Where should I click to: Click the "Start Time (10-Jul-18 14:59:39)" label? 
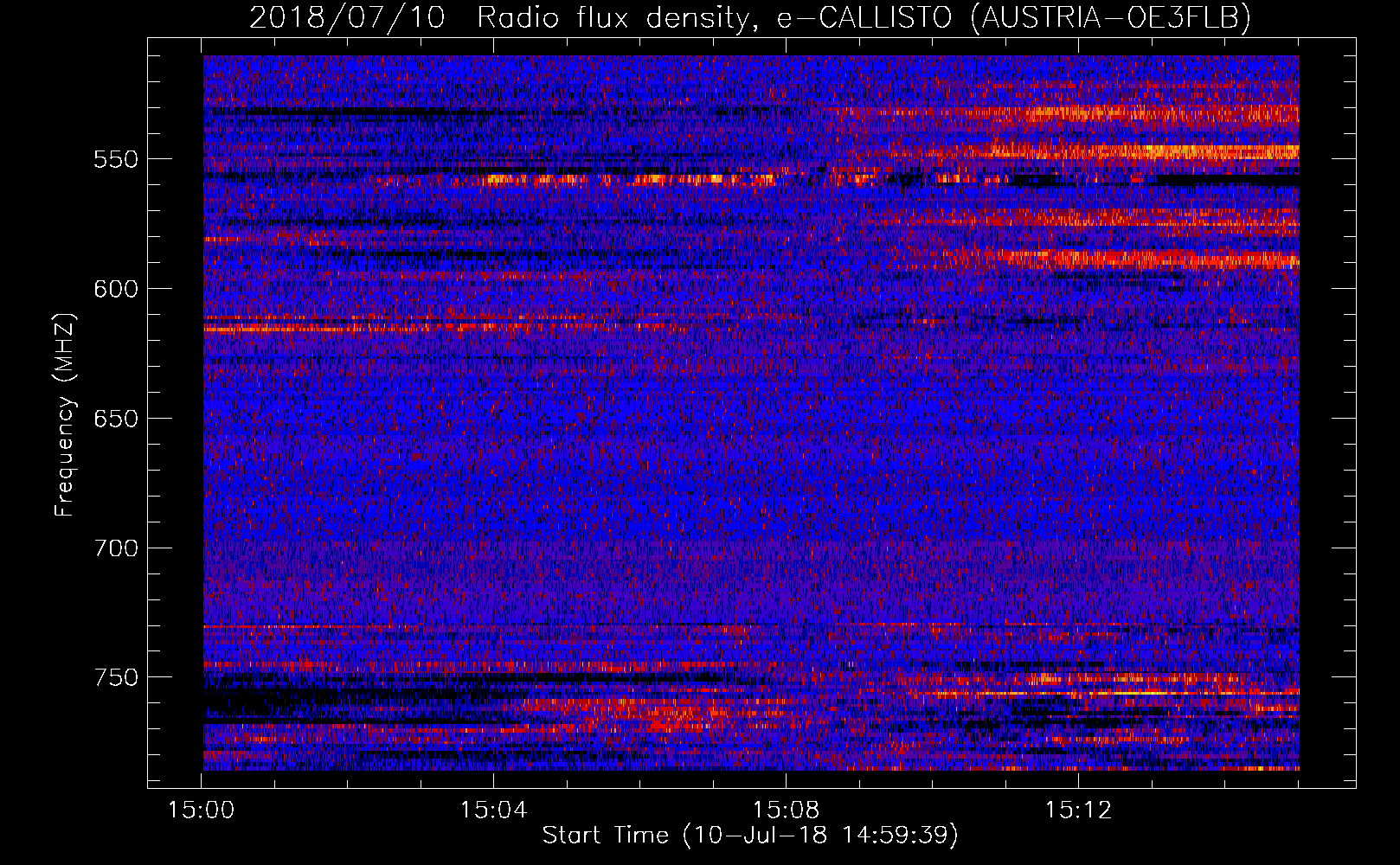click(750, 836)
